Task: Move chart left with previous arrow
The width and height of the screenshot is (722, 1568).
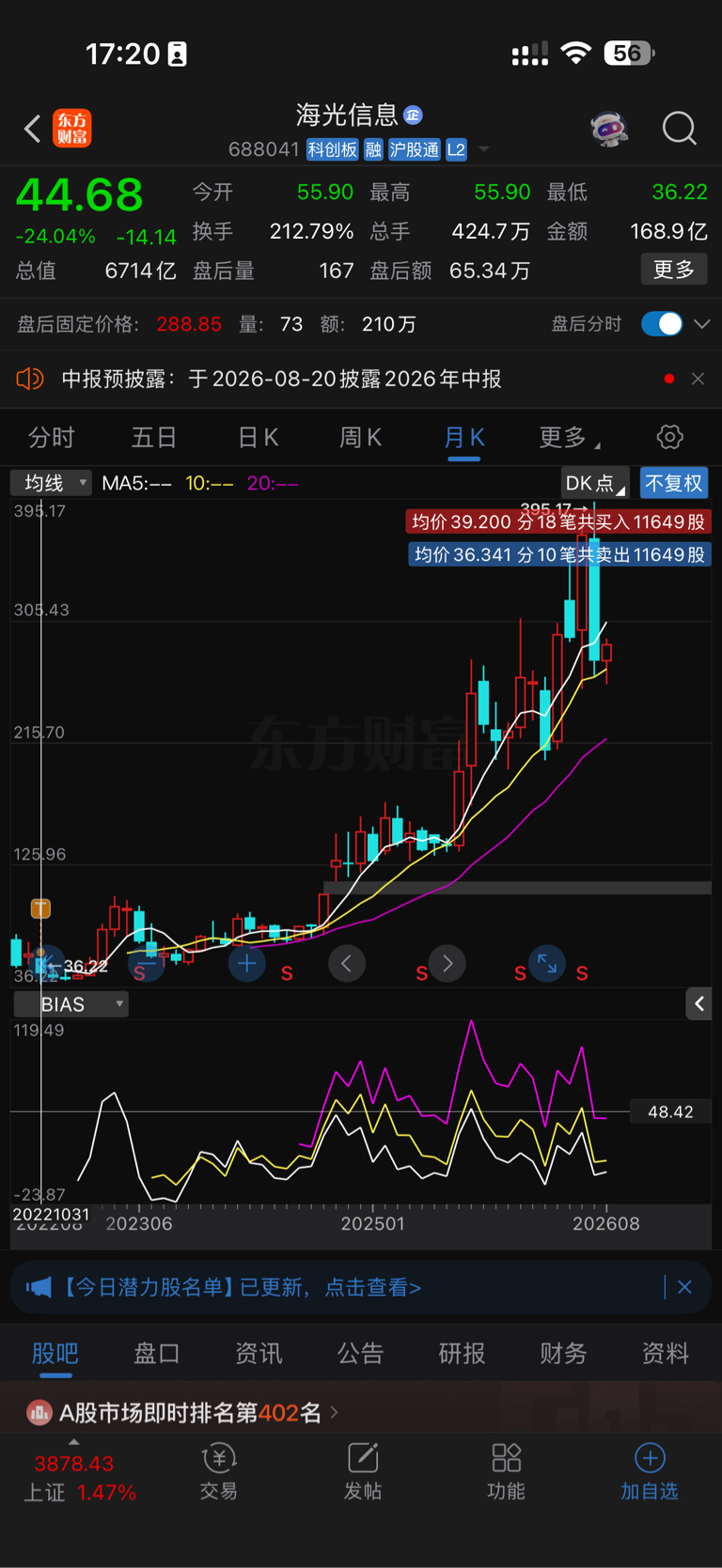Action: tap(347, 964)
